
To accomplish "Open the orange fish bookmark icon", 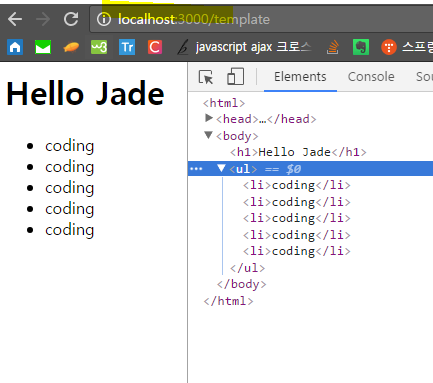I will pyautogui.click(x=71, y=47).
